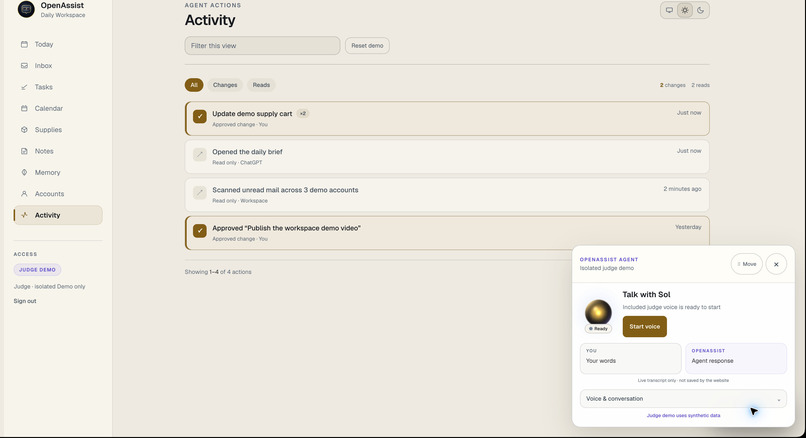Open the Activity sidebar label
Image resolution: width=806 pixels, height=438 pixels.
pyautogui.click(x=47, y=215)
